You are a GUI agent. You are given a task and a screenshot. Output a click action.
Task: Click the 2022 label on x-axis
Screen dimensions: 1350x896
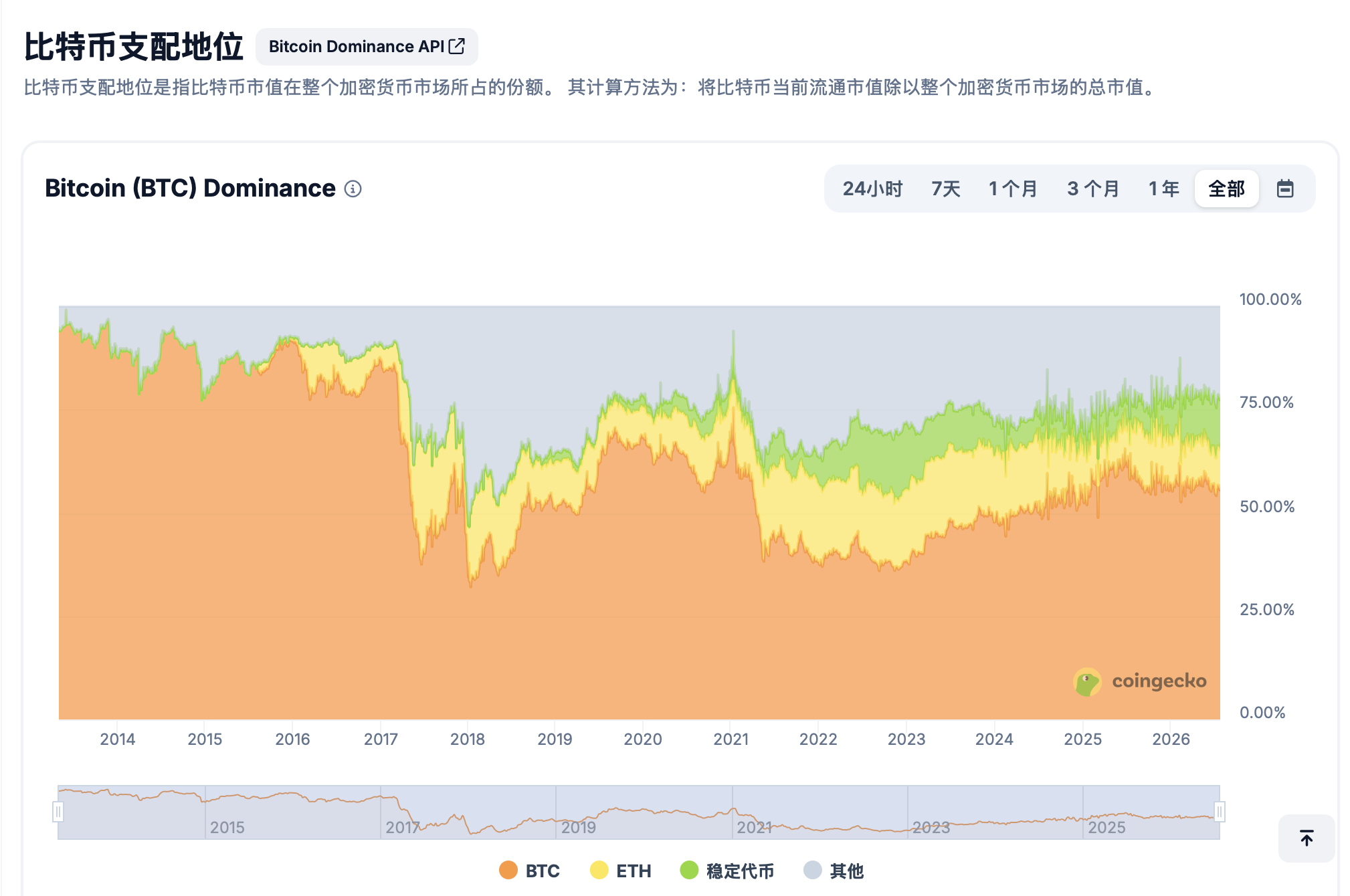(x=818, y=739)
